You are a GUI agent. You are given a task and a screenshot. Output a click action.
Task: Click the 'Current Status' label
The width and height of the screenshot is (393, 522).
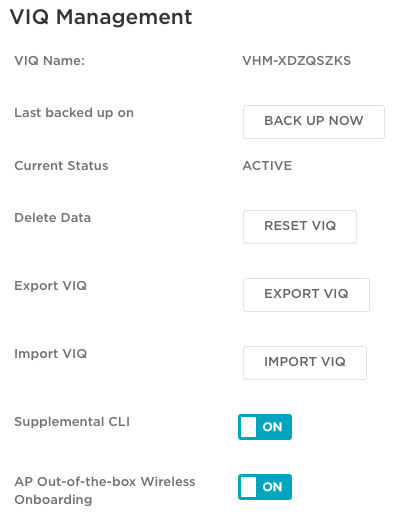[61, 166]
